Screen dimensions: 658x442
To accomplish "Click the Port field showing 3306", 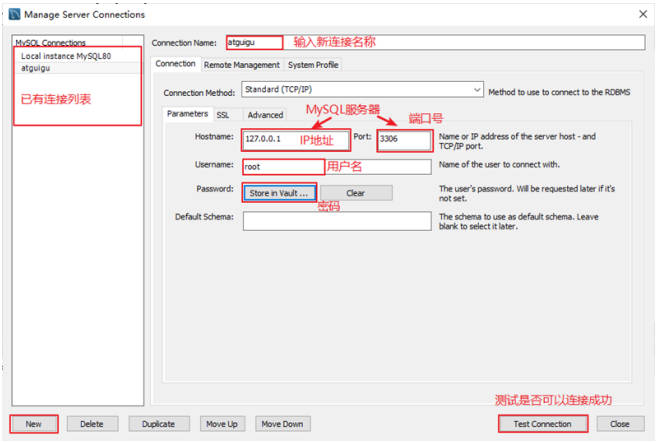I will tap(405, 140).
